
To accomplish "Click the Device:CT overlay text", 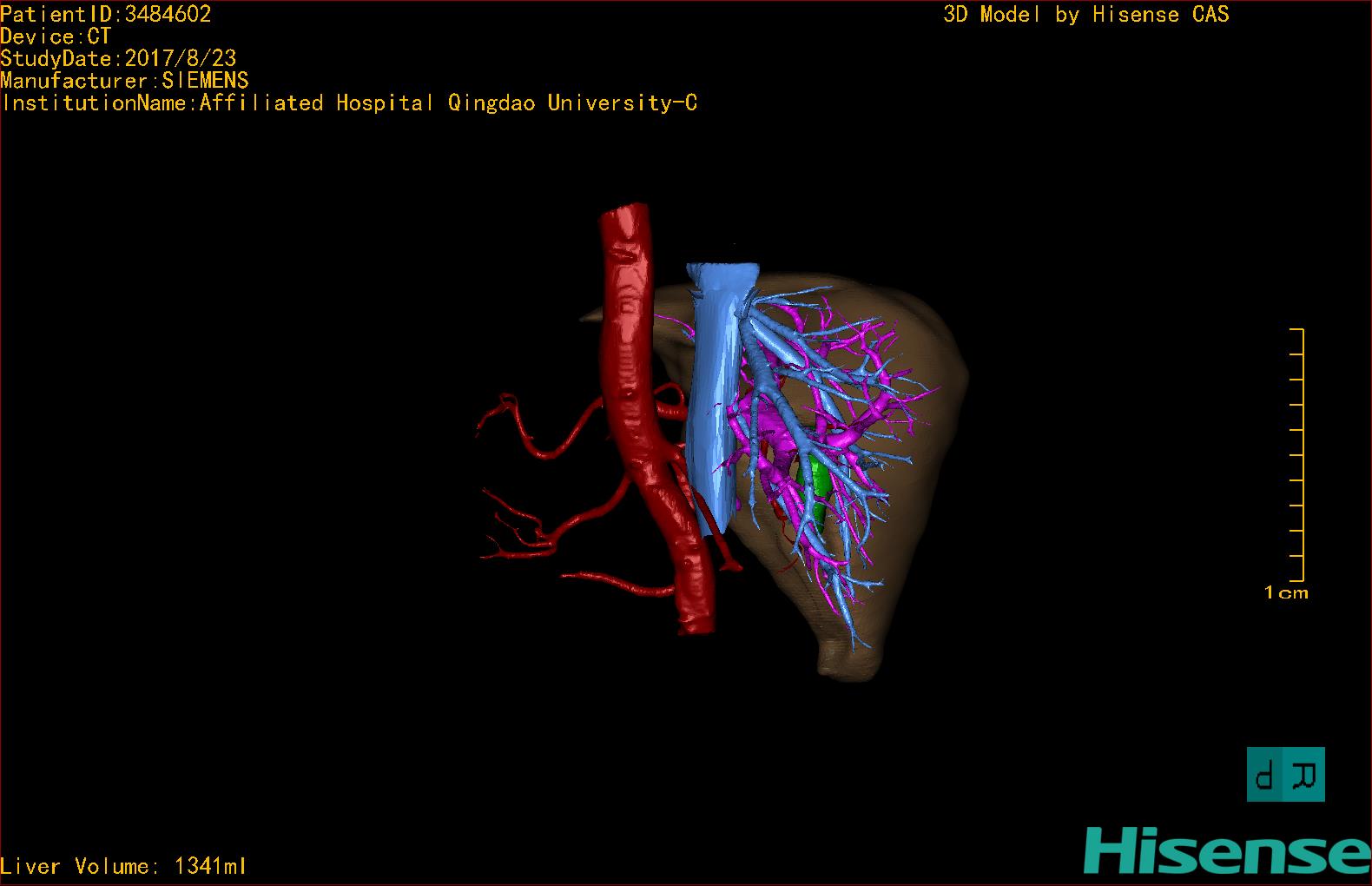I will click(56, 36).
